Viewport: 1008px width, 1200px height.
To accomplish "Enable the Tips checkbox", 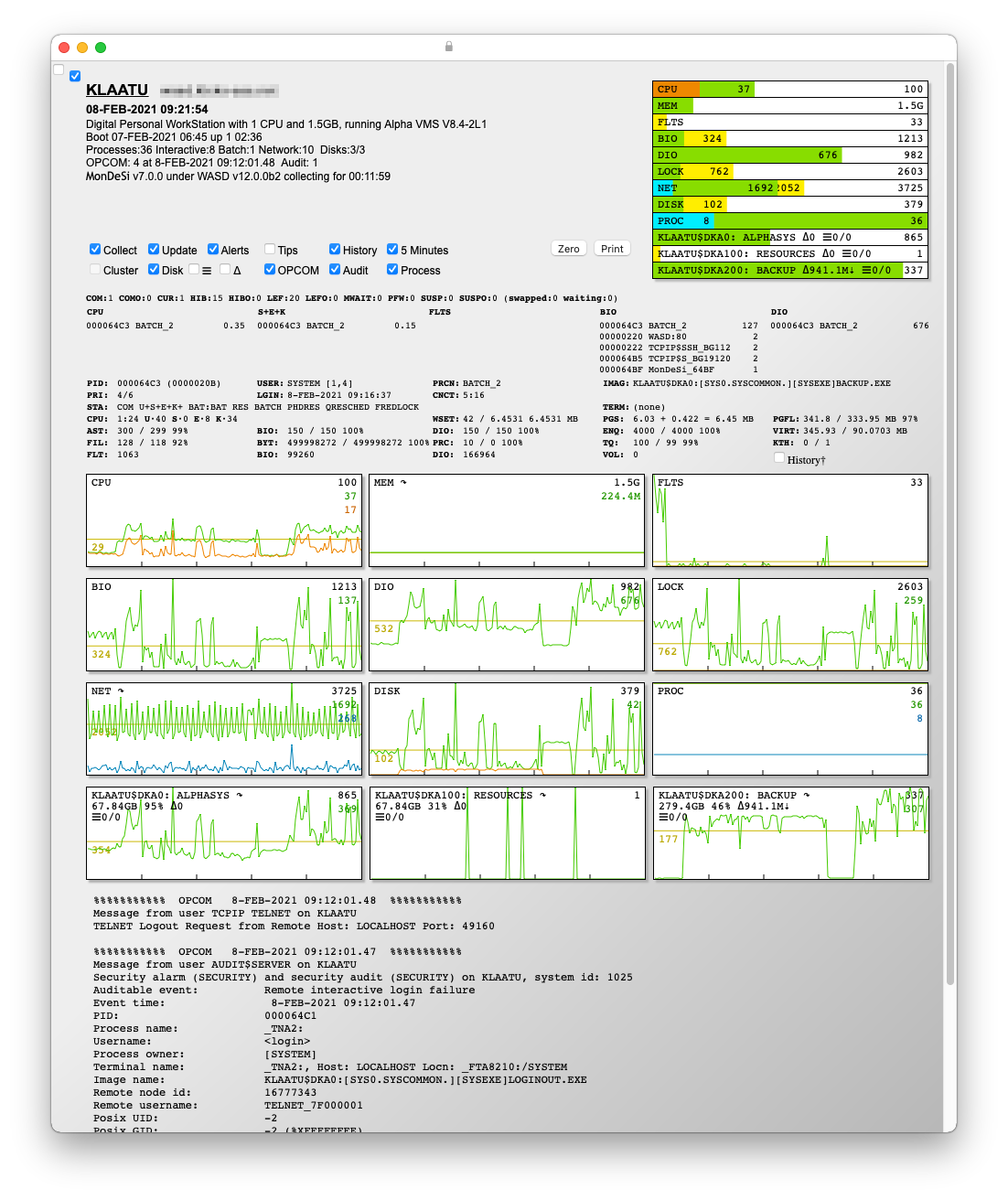I will coord(270,249).
